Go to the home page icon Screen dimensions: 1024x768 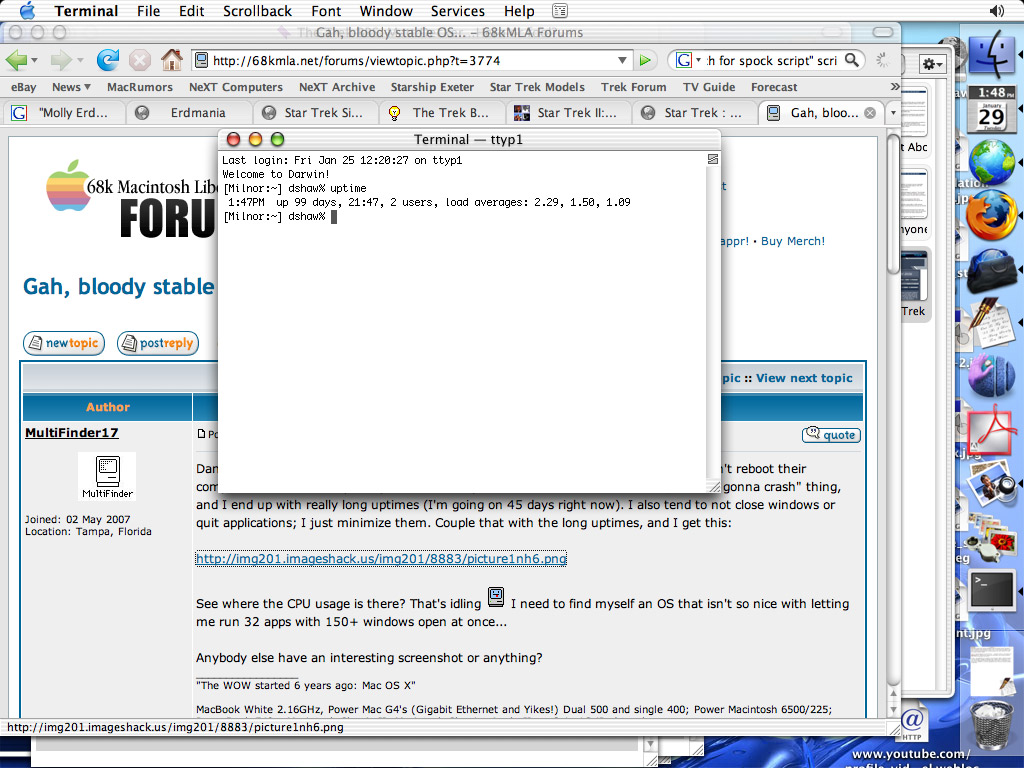click(172, 60)
